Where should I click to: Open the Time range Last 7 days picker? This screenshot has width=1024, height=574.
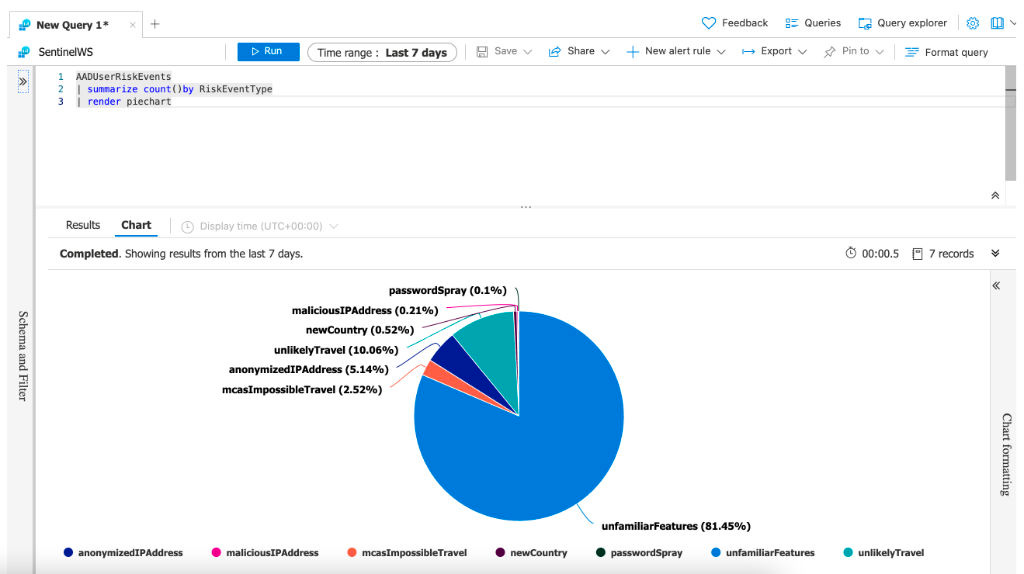(382, 52)
